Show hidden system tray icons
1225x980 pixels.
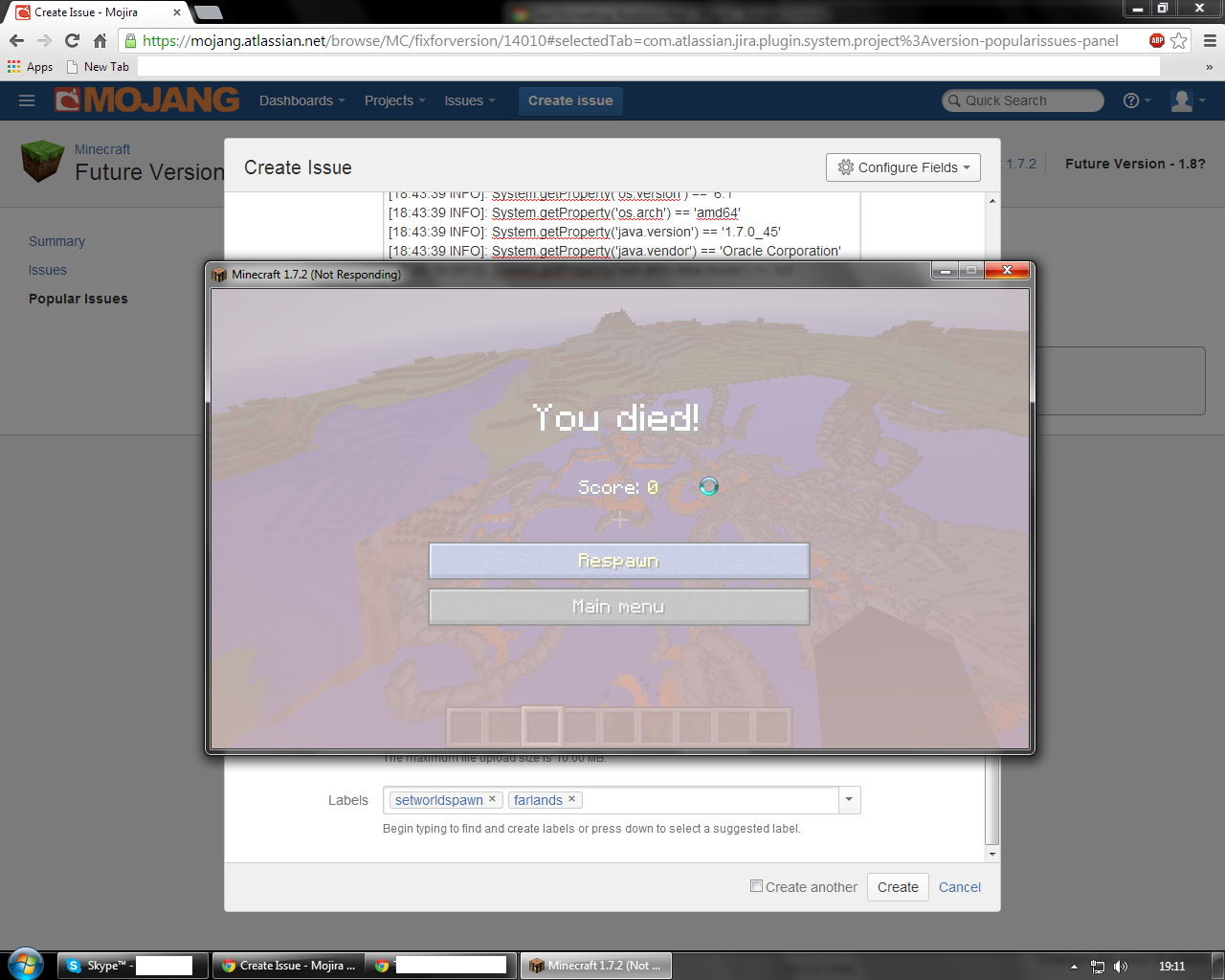click(x=1074, y=967)
